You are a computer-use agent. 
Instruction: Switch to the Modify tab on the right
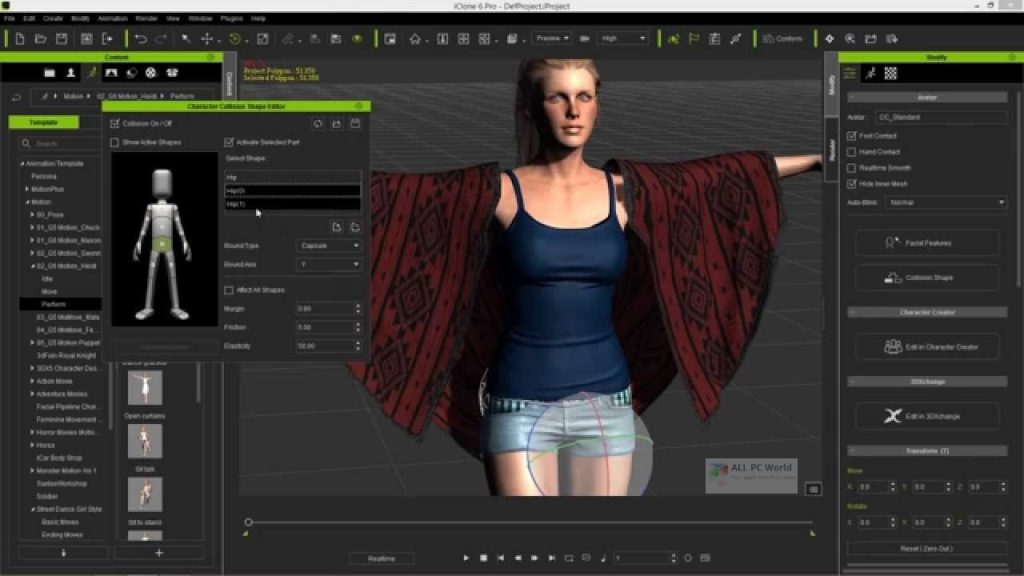(834, 93)
